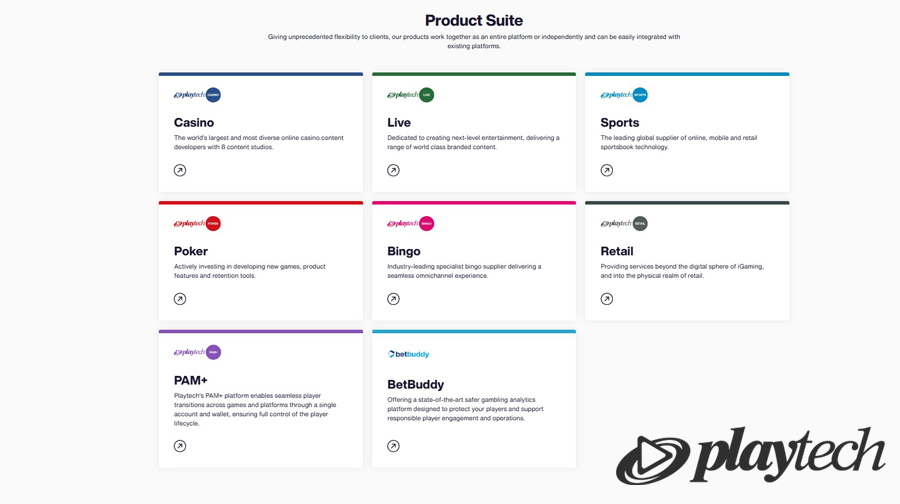Image resolution: width=900 pixels, height=504 pixels.
Task: Open BetBuddy with its arrow icon
Action: (x=393, y=446)
